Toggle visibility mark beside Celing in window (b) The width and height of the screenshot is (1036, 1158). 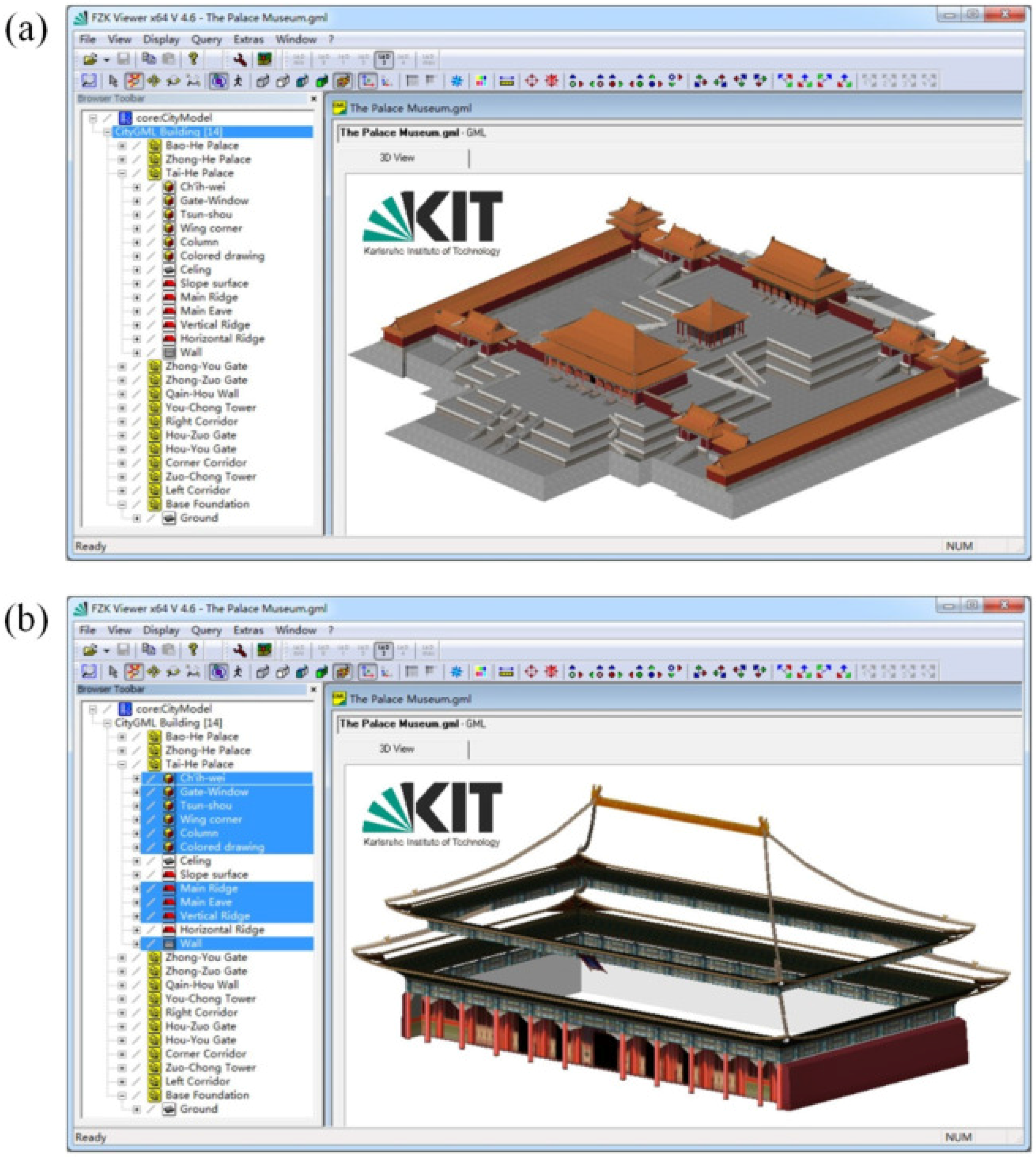point(152,861)
